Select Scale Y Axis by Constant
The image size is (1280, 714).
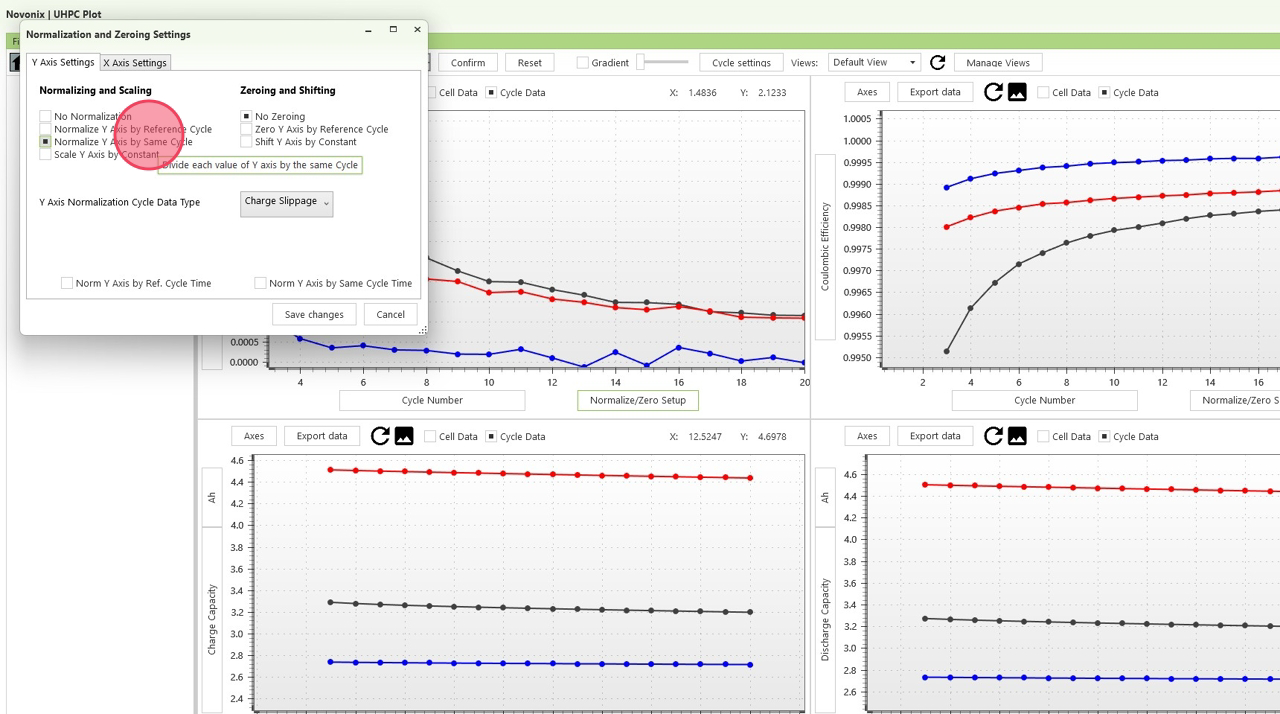point(45,154)
